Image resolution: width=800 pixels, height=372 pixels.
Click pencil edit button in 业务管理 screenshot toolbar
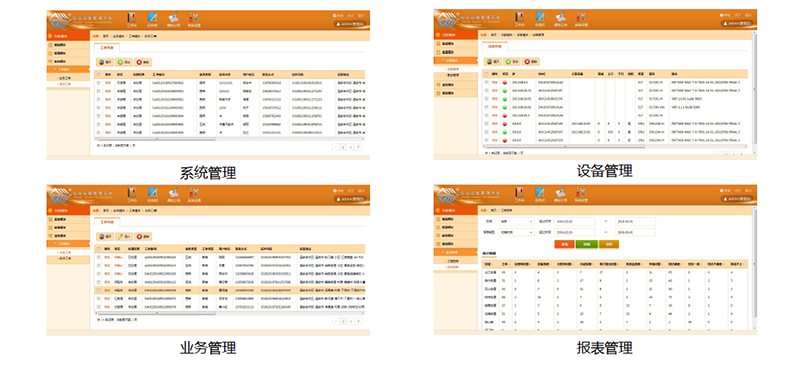[x=124, y=236]
